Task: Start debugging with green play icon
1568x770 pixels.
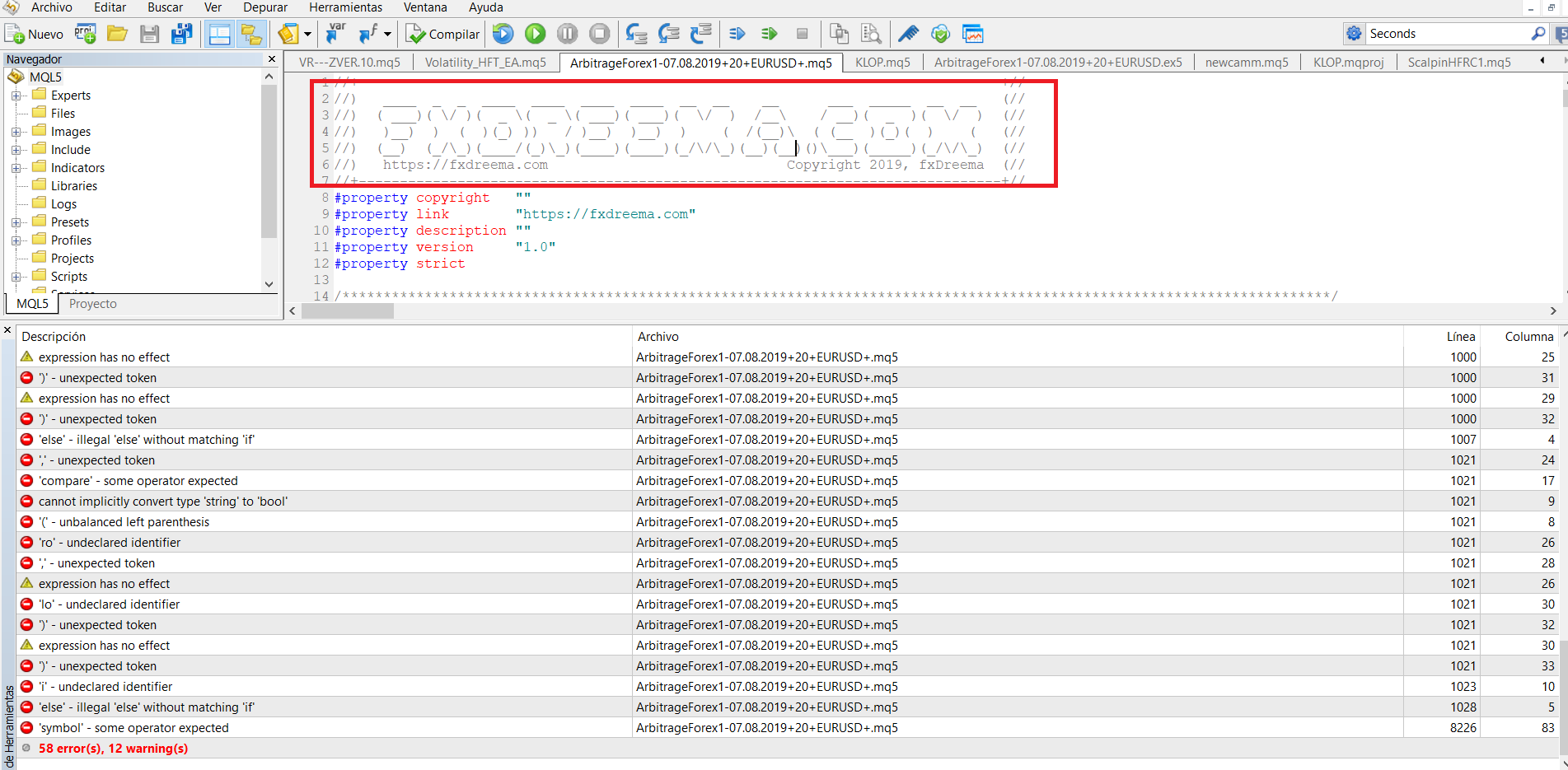Action: coord(536,34)
